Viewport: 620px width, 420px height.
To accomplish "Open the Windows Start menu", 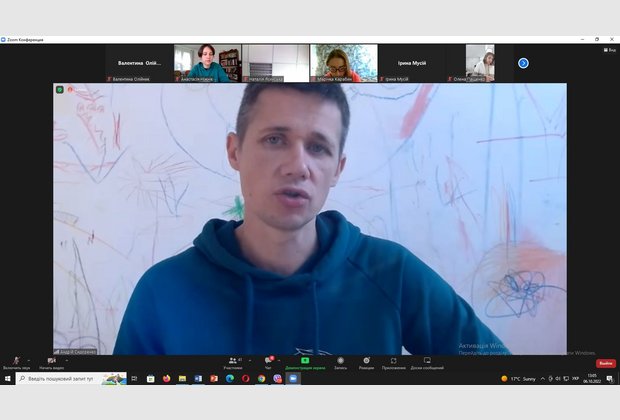I will 7,379.
